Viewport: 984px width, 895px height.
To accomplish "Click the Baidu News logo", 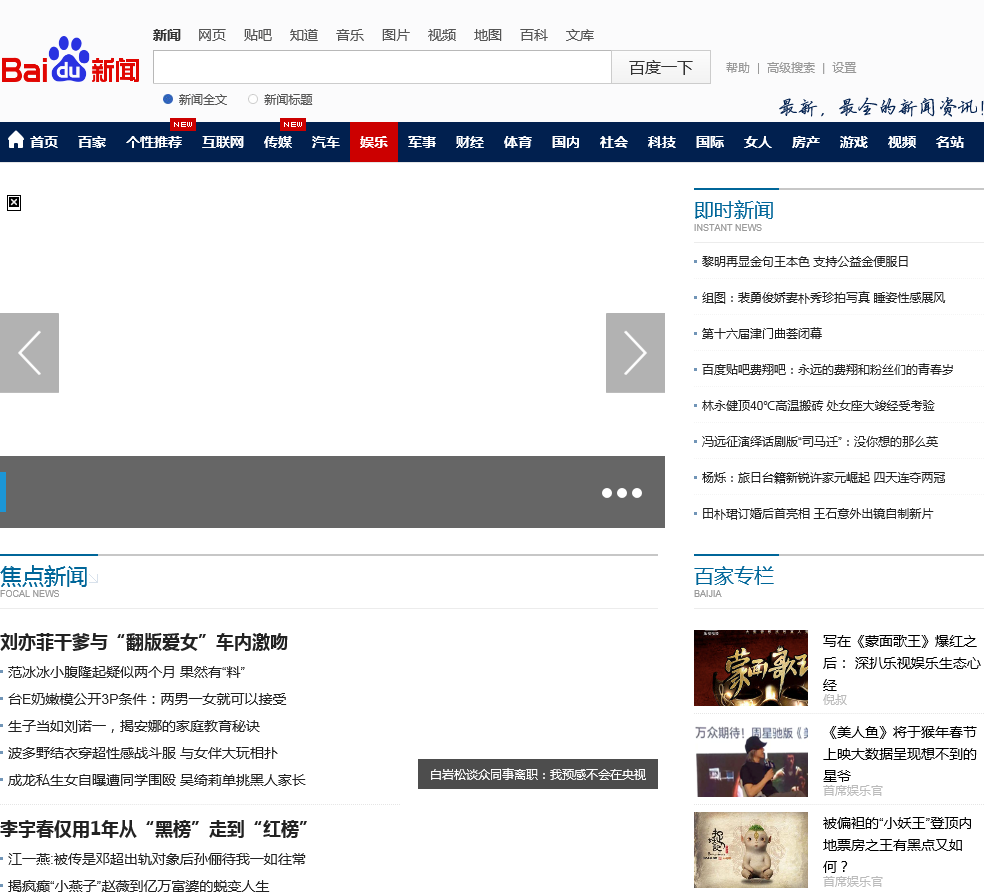I will [x=70, y=61].
